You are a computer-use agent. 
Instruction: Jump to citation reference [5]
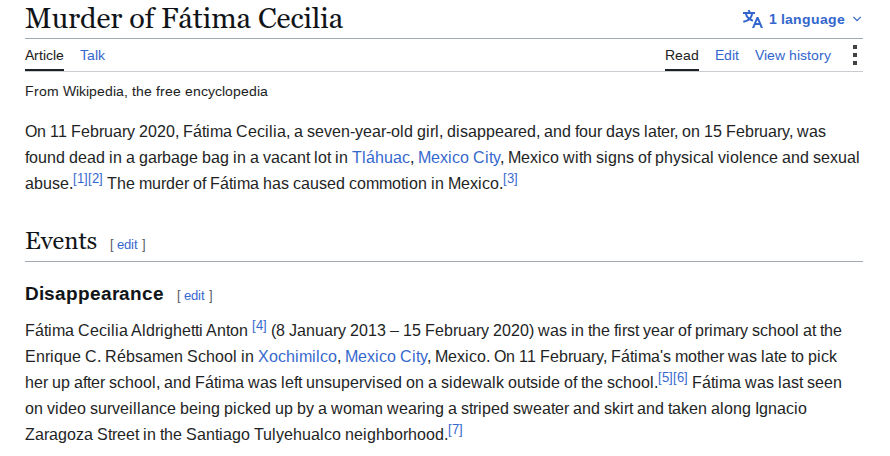[665, 378]
